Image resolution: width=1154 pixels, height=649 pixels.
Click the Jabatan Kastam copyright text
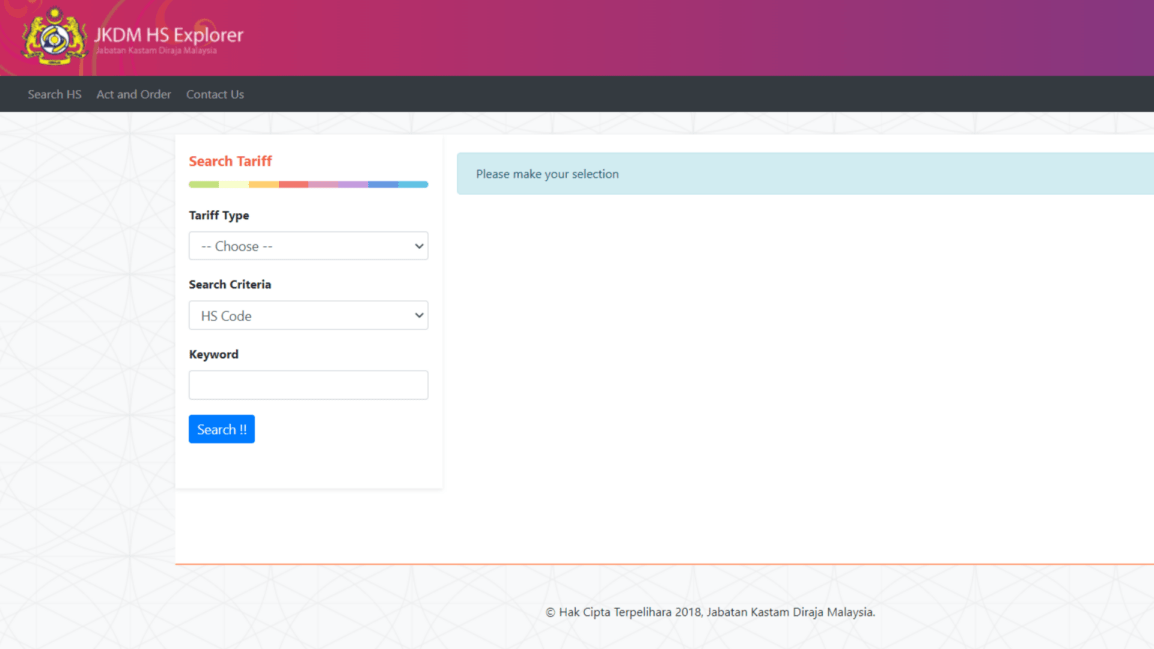(x=710, y=611)
